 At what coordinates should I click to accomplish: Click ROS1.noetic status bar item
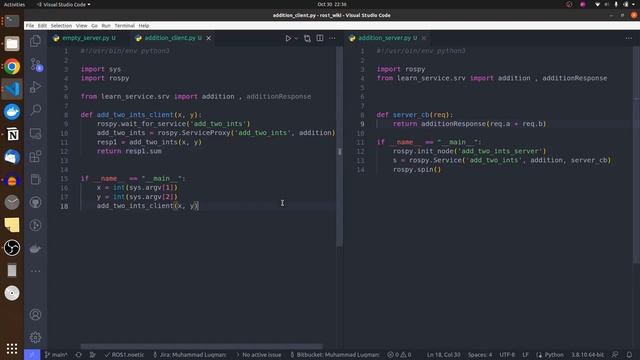click(124, 355)
